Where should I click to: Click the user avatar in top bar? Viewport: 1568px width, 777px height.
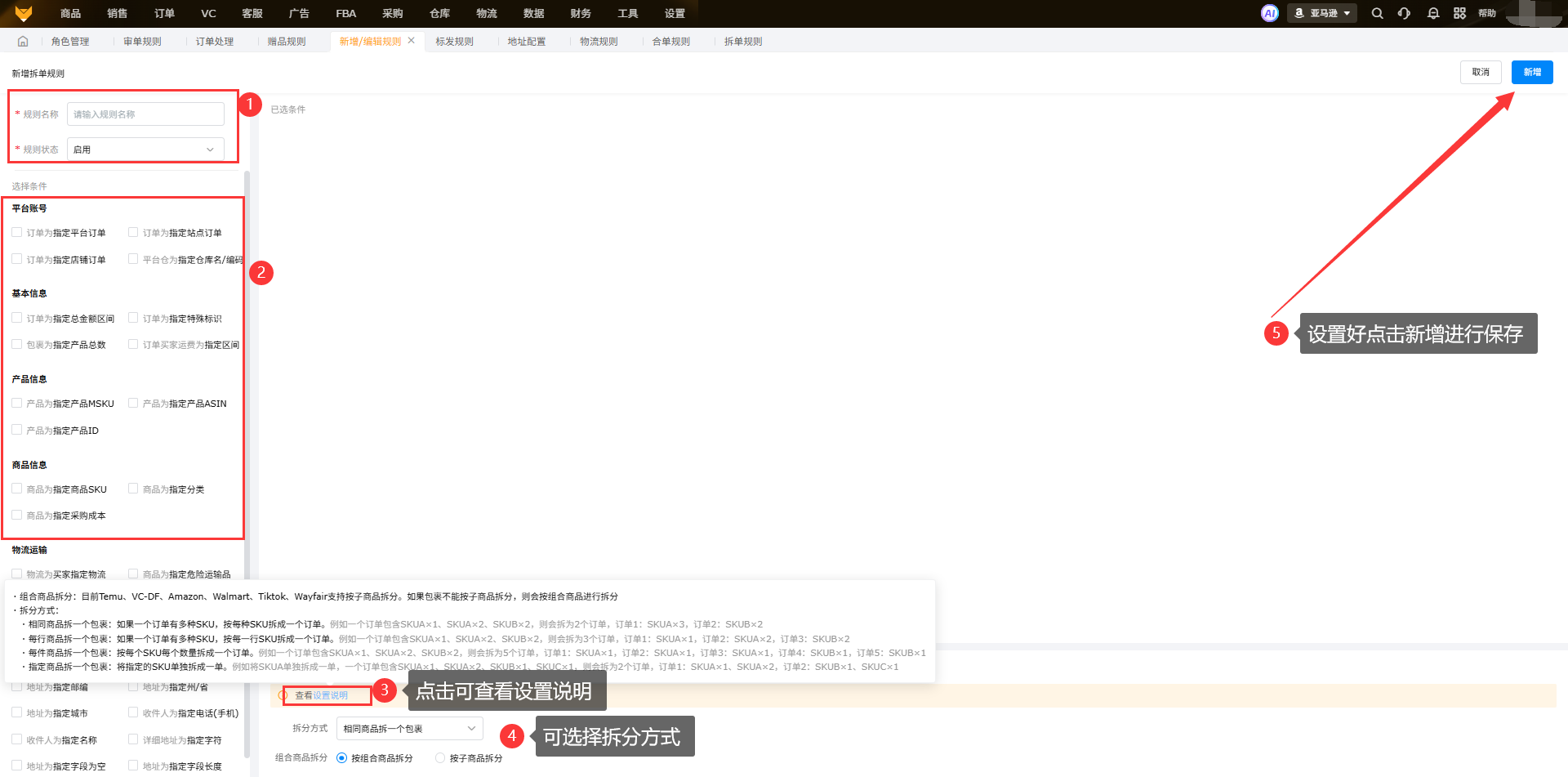coord(1534,13)
